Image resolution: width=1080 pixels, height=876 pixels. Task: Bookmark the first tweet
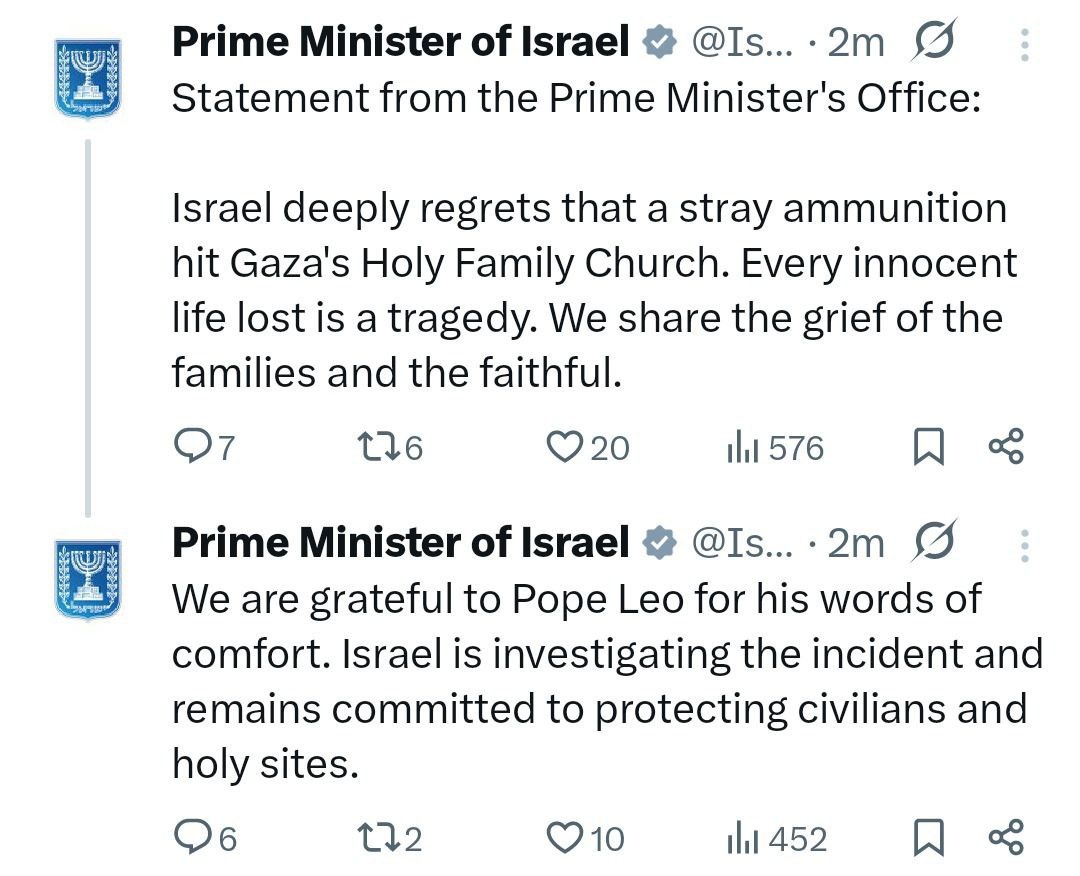pyautogui.click(x=928, y=448)
